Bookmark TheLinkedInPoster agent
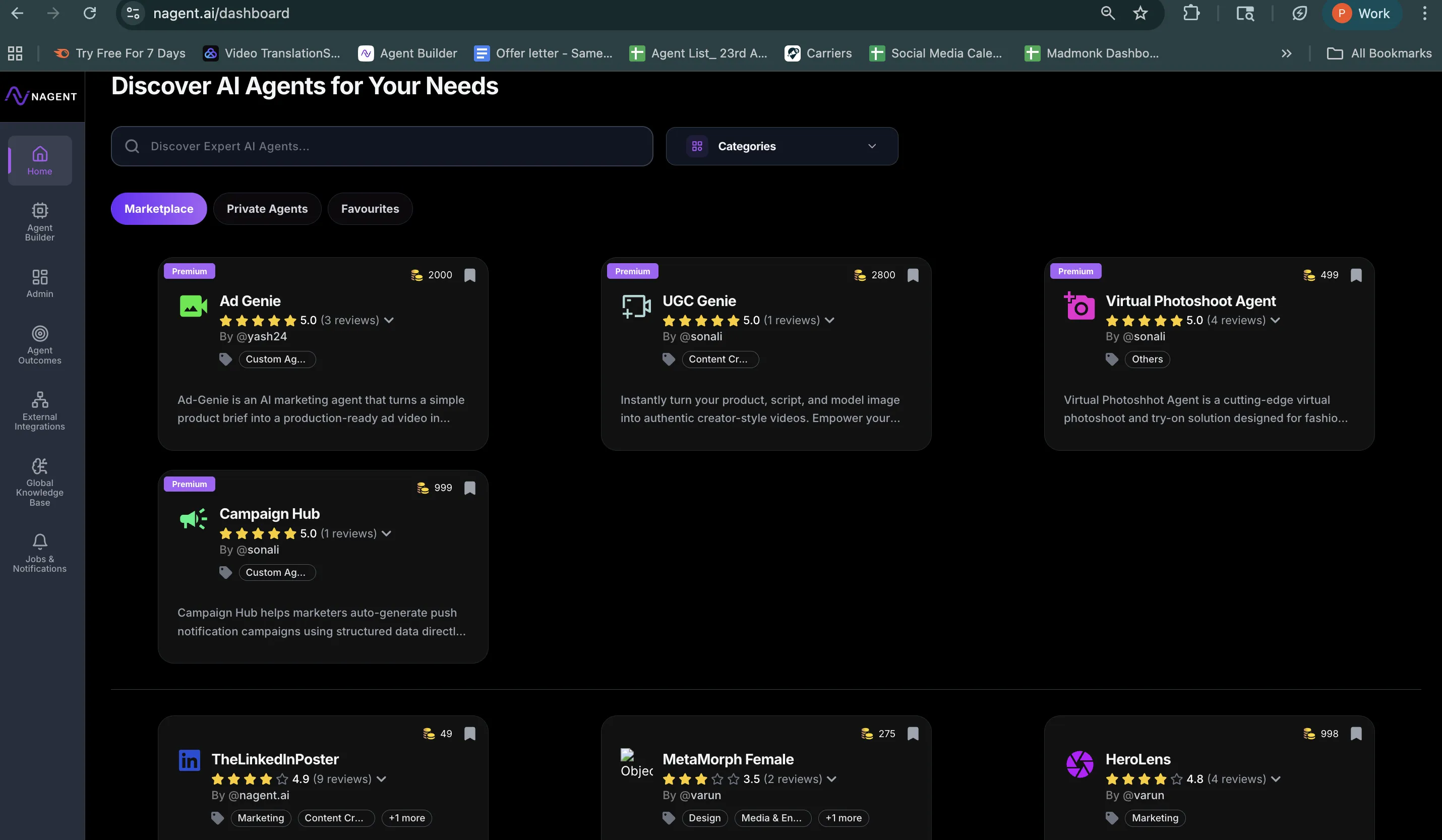 (x=470, y=734)
